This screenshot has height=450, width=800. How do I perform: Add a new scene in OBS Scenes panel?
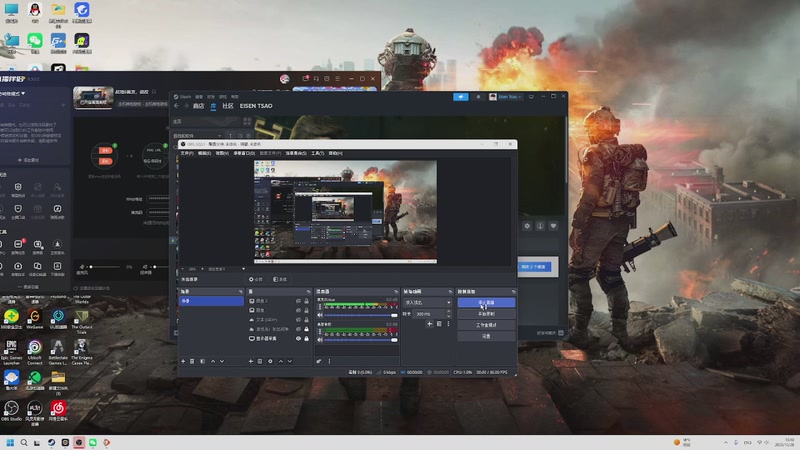tap(183, 361)
